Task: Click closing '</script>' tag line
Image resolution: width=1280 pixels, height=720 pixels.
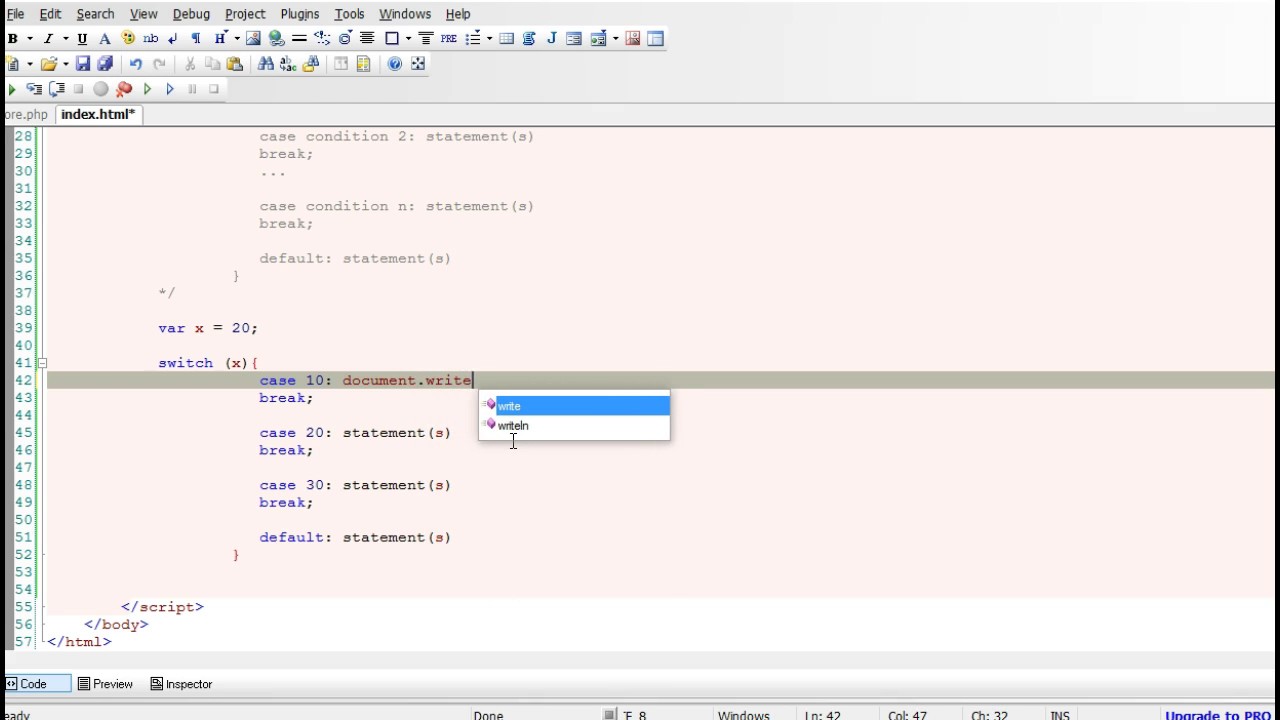Action: click(162, 607)
